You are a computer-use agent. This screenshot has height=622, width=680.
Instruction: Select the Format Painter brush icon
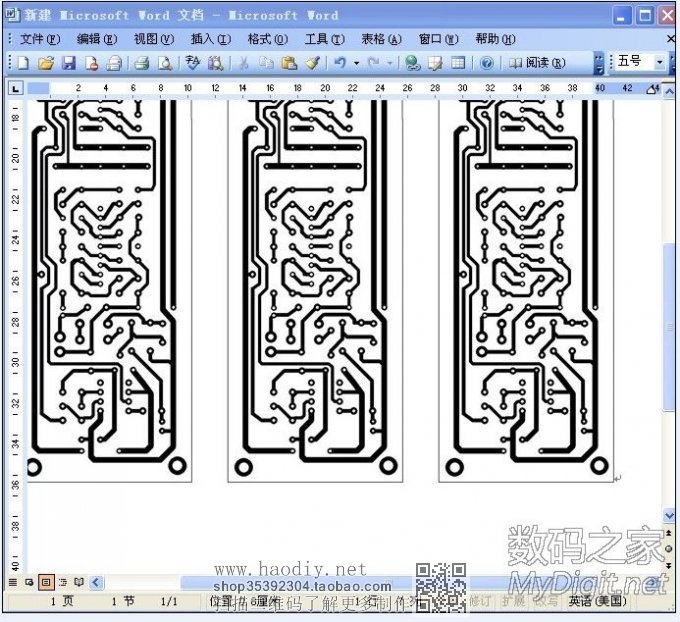click(312, 63)
